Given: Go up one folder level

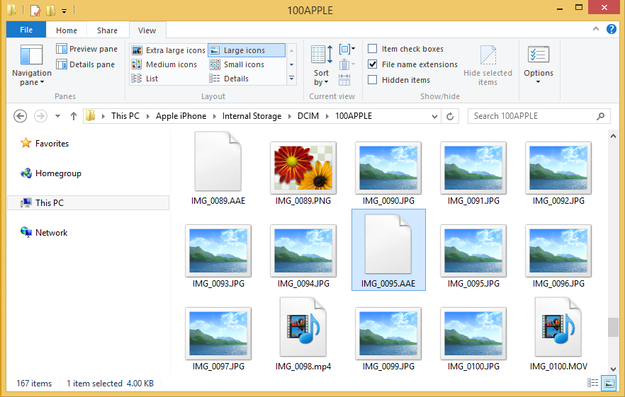Looking at the screenshot, I should coord(73,116).
